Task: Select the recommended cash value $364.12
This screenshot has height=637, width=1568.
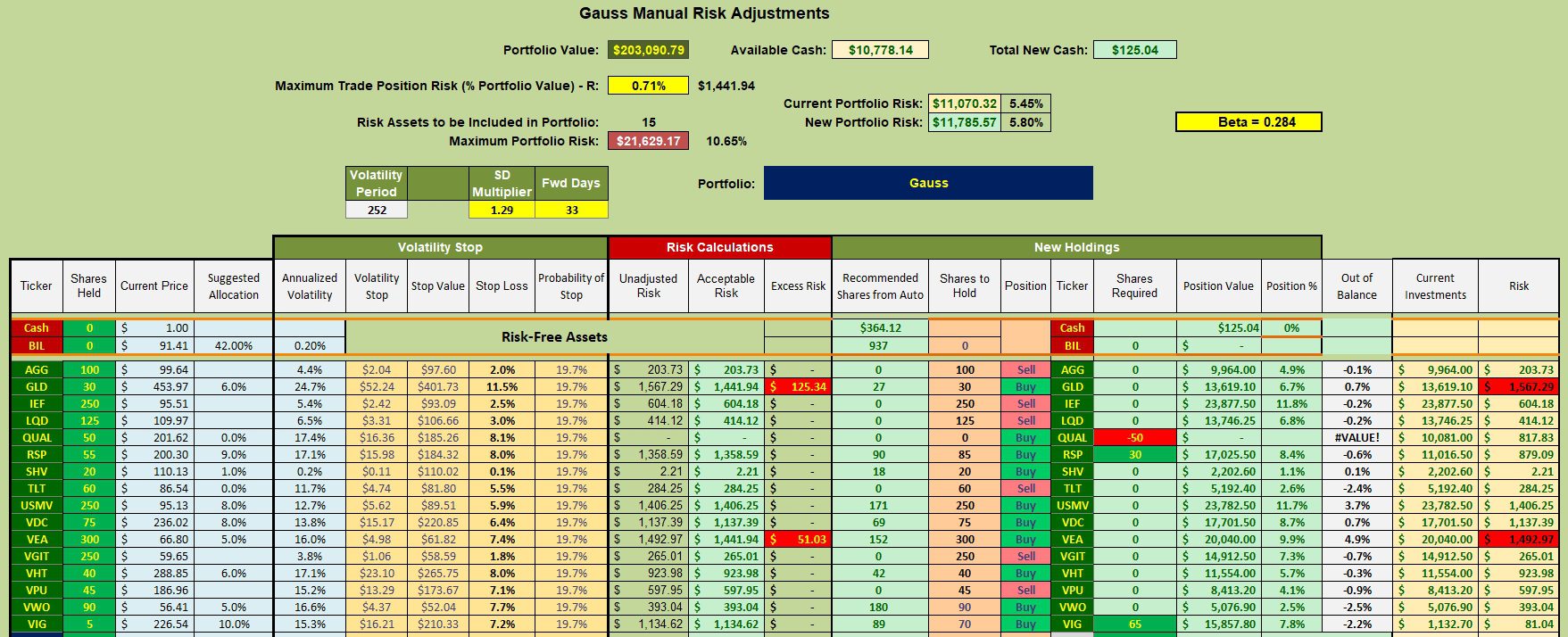Action: (x=880, y=327)
